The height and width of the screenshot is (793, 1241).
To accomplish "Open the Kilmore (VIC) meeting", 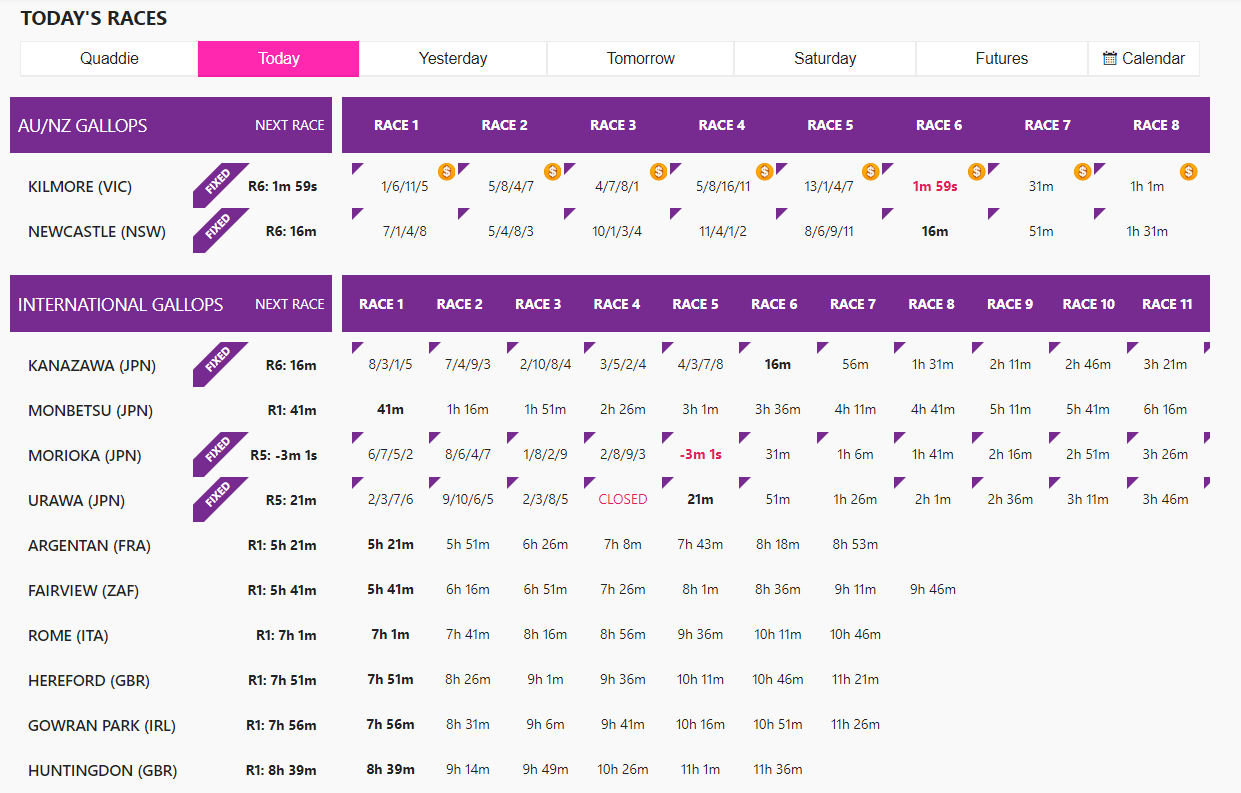I will [x=80, y=187].
